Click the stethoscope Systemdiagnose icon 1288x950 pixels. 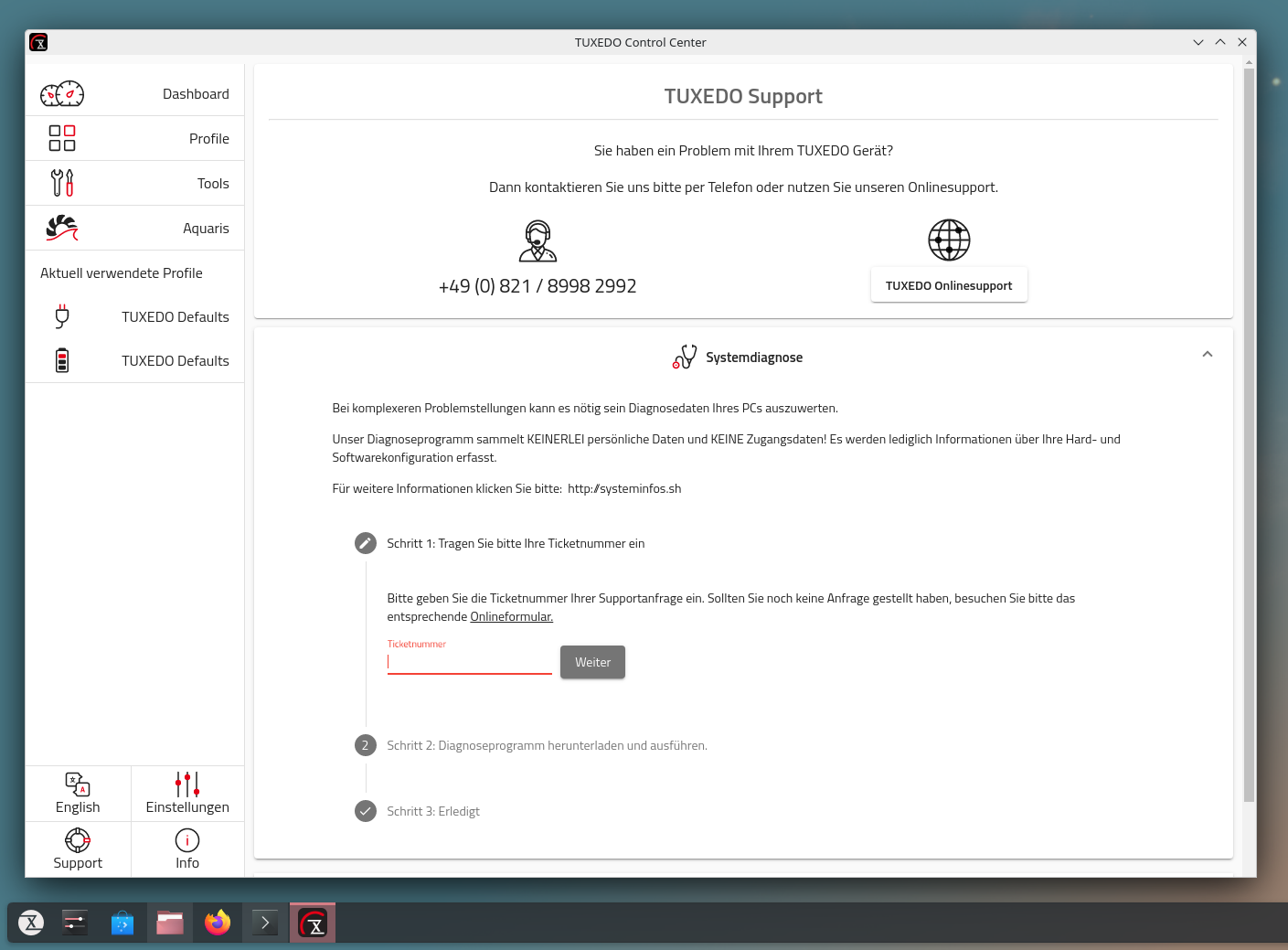point(685,357)
